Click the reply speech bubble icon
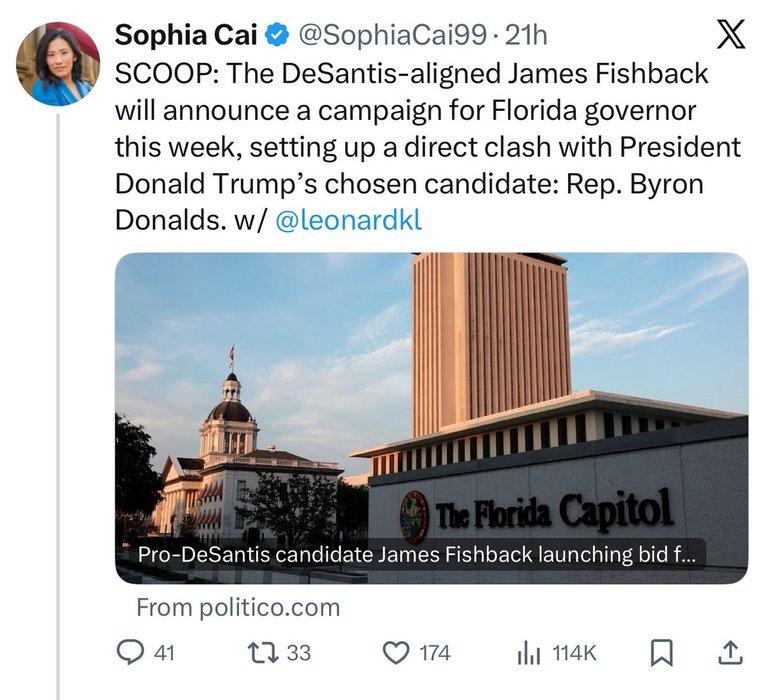The image size is (765, 700). 131,653
